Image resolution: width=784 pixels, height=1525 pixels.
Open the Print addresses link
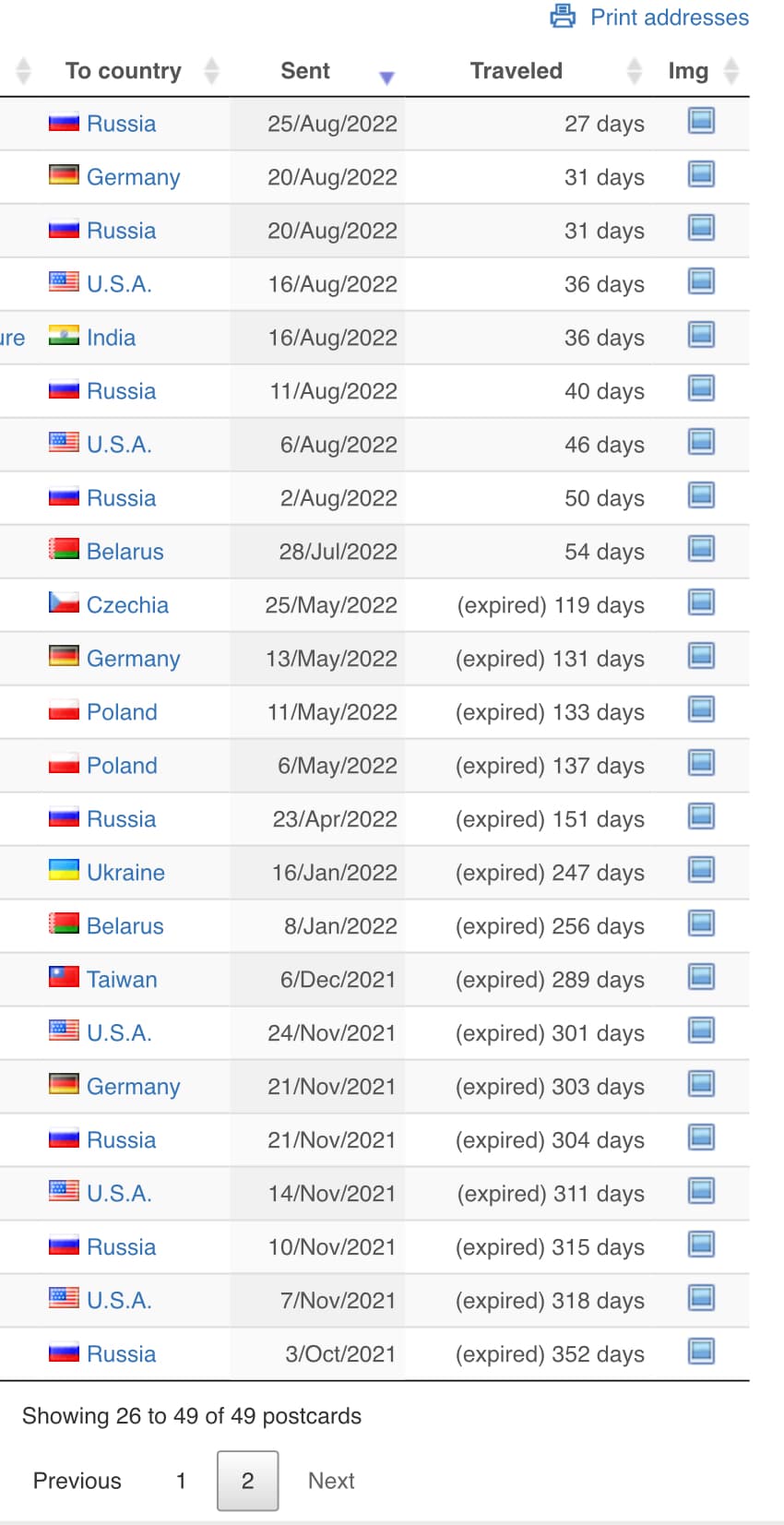point(670,18)
